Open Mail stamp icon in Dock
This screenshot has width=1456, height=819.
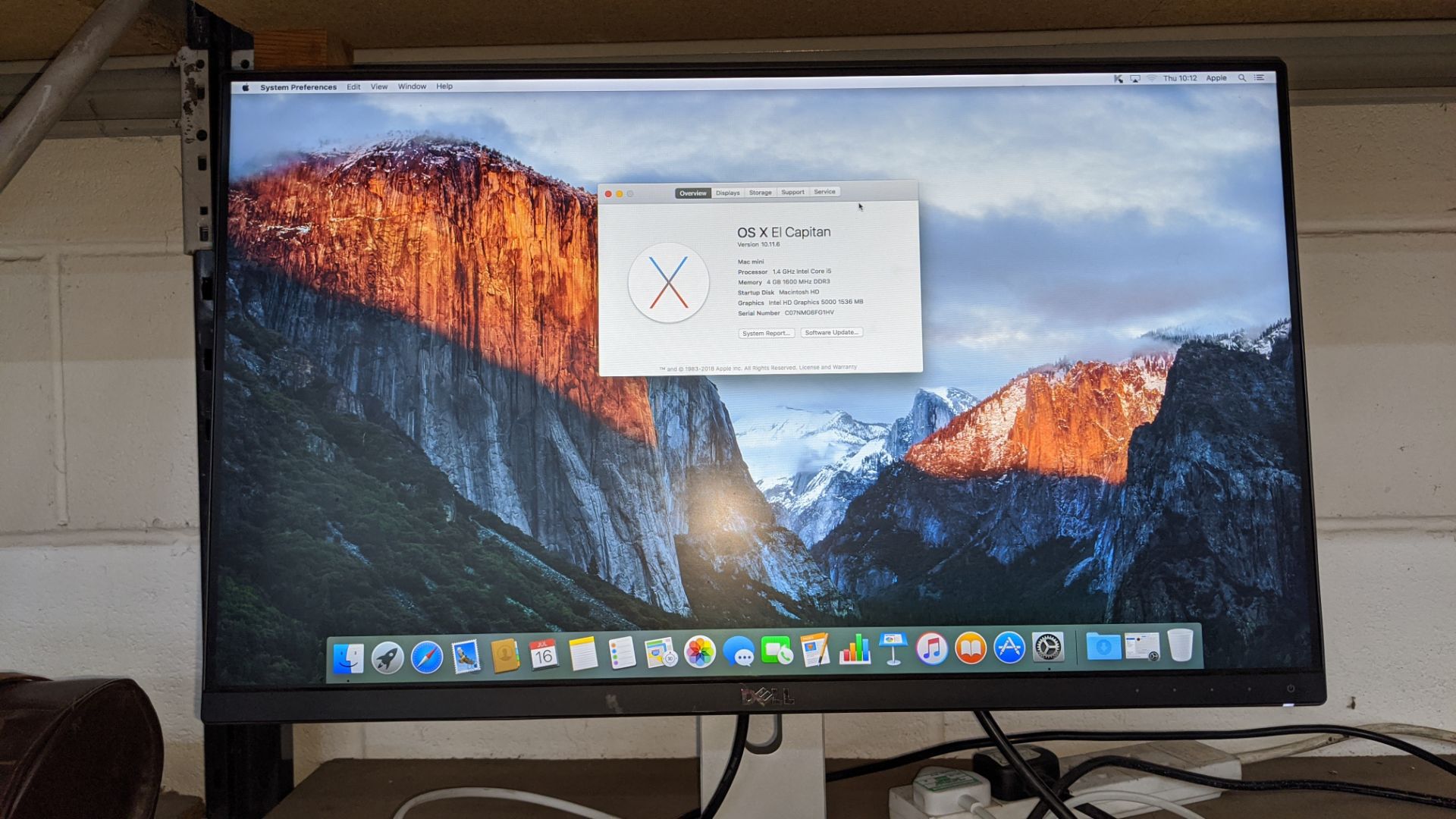(466, 656)
